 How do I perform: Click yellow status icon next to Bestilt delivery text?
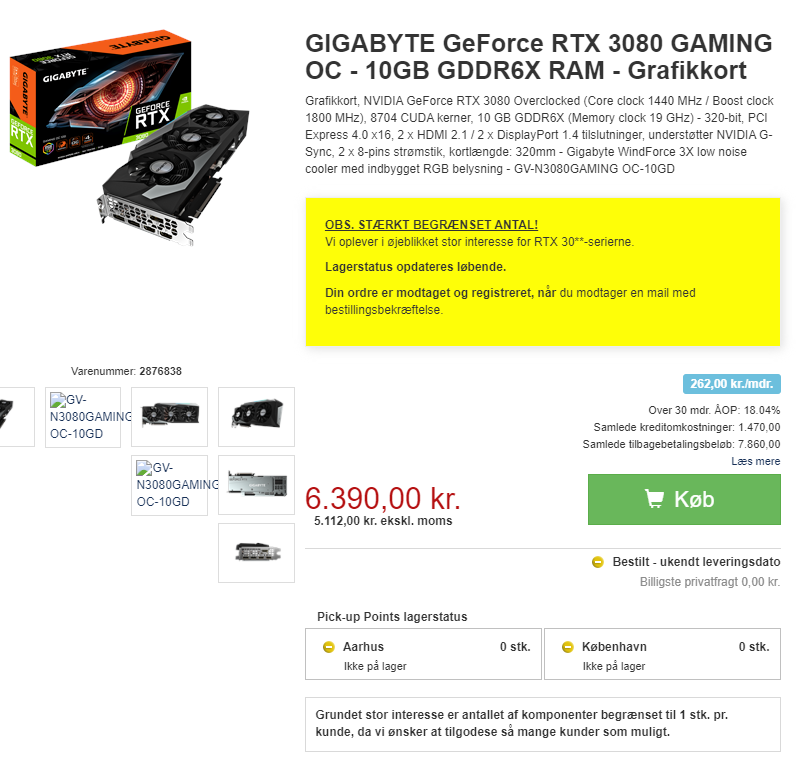[598, 562]
